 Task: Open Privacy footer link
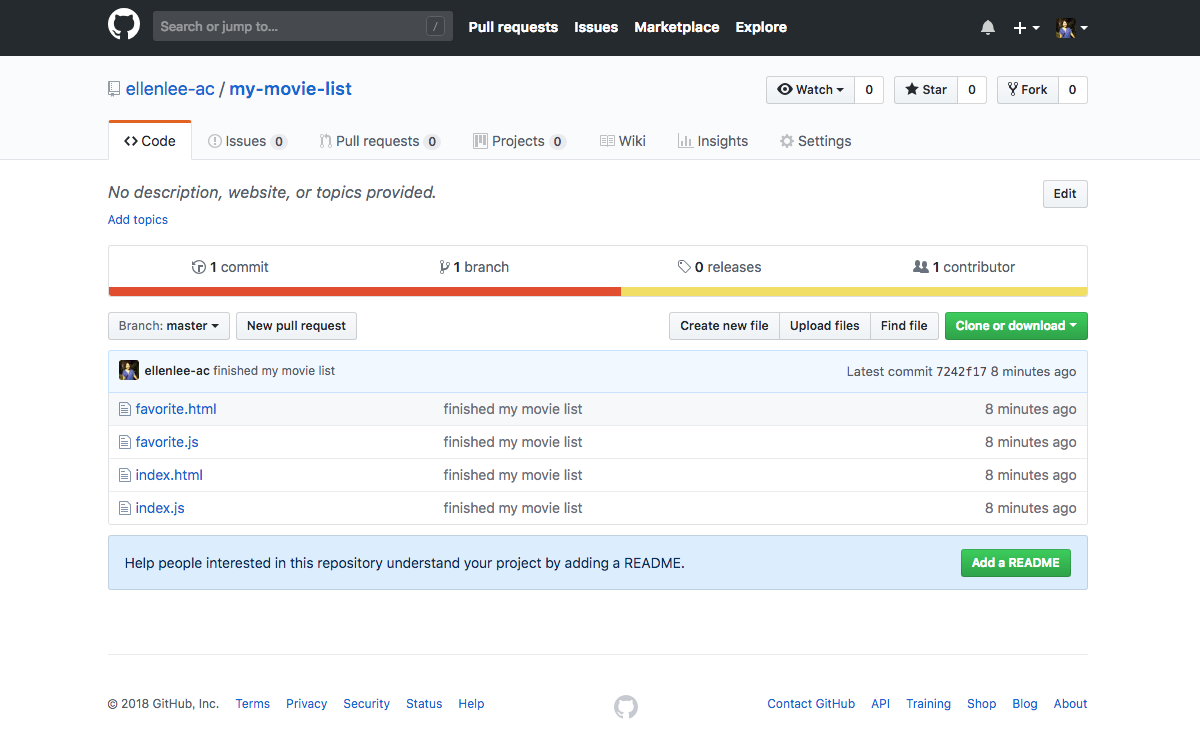306,704
